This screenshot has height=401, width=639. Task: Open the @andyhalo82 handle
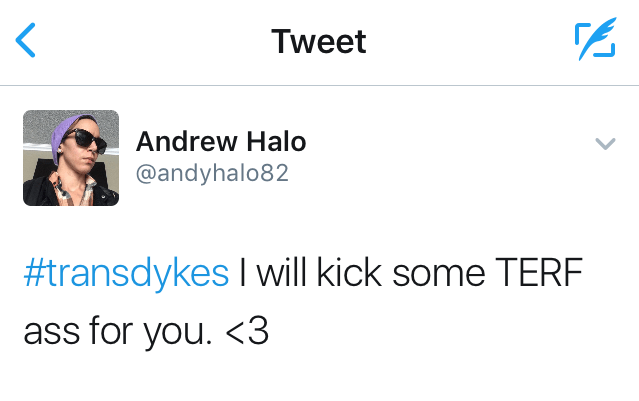coord(211,173)
